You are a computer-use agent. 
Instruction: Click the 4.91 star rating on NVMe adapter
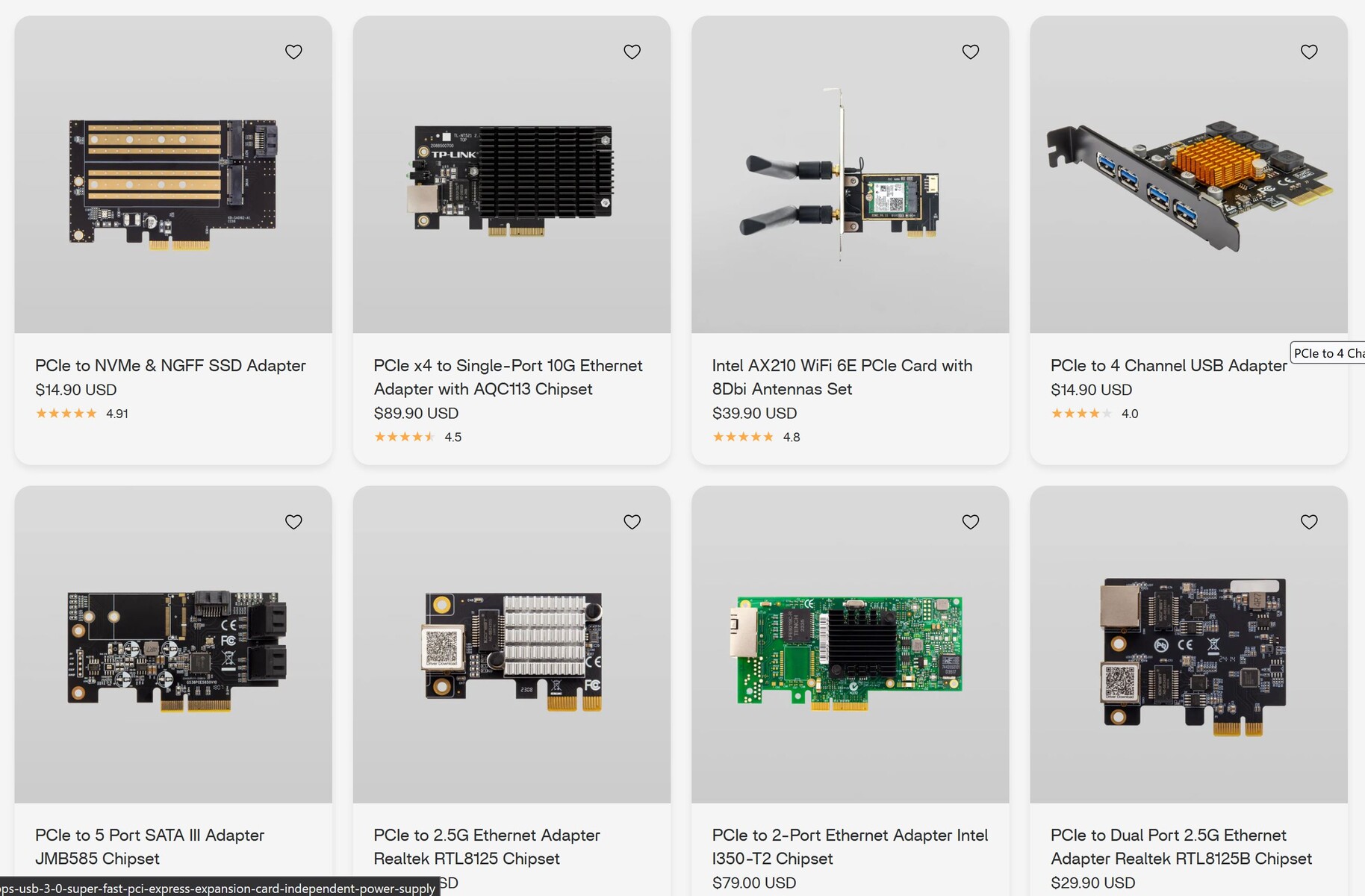81,414
